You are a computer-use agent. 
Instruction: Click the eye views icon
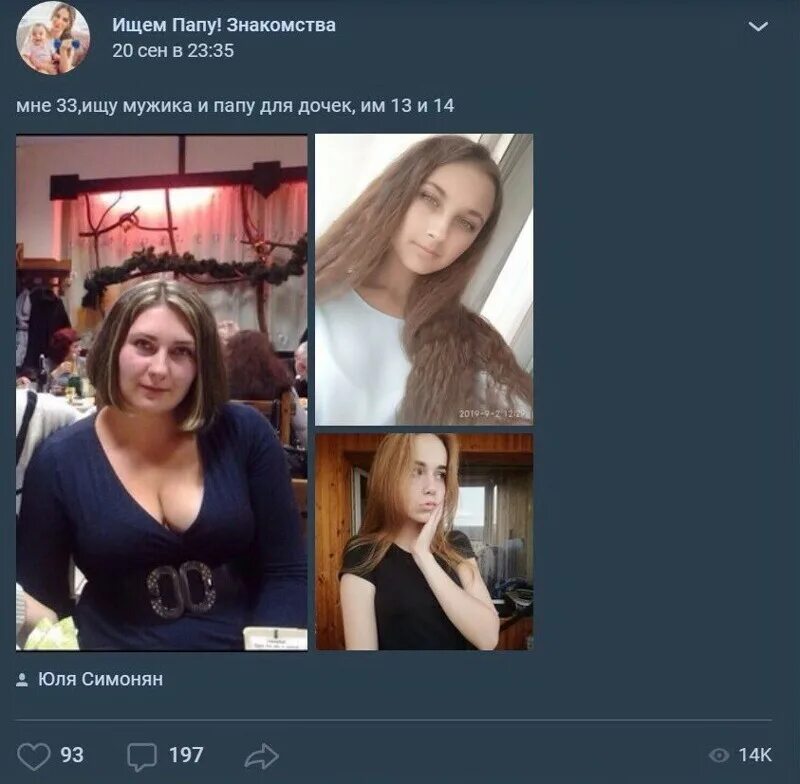[719, 755]
